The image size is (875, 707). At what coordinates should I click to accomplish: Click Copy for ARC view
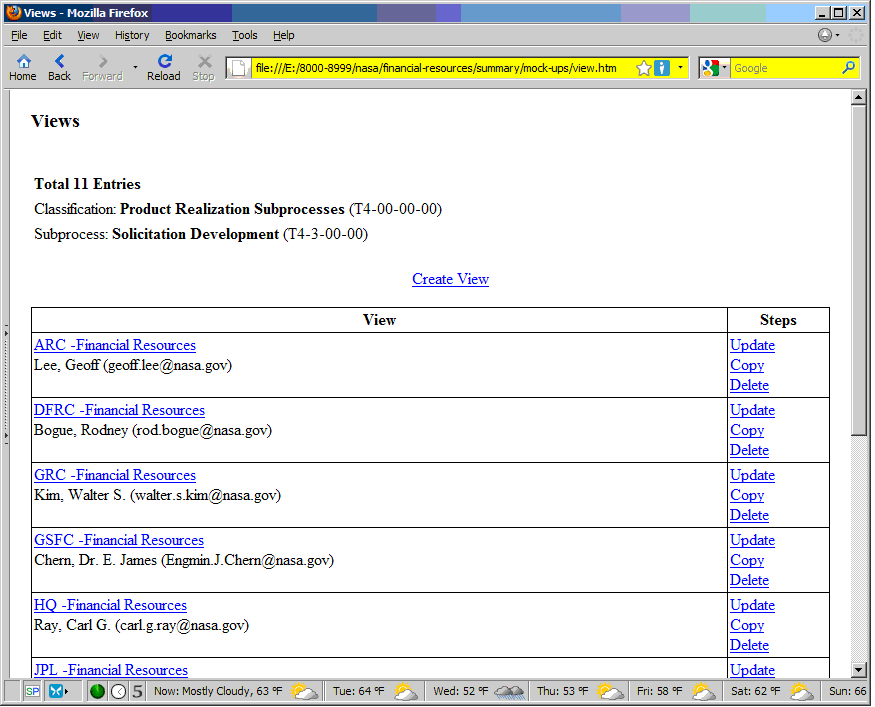coord(747,365)
